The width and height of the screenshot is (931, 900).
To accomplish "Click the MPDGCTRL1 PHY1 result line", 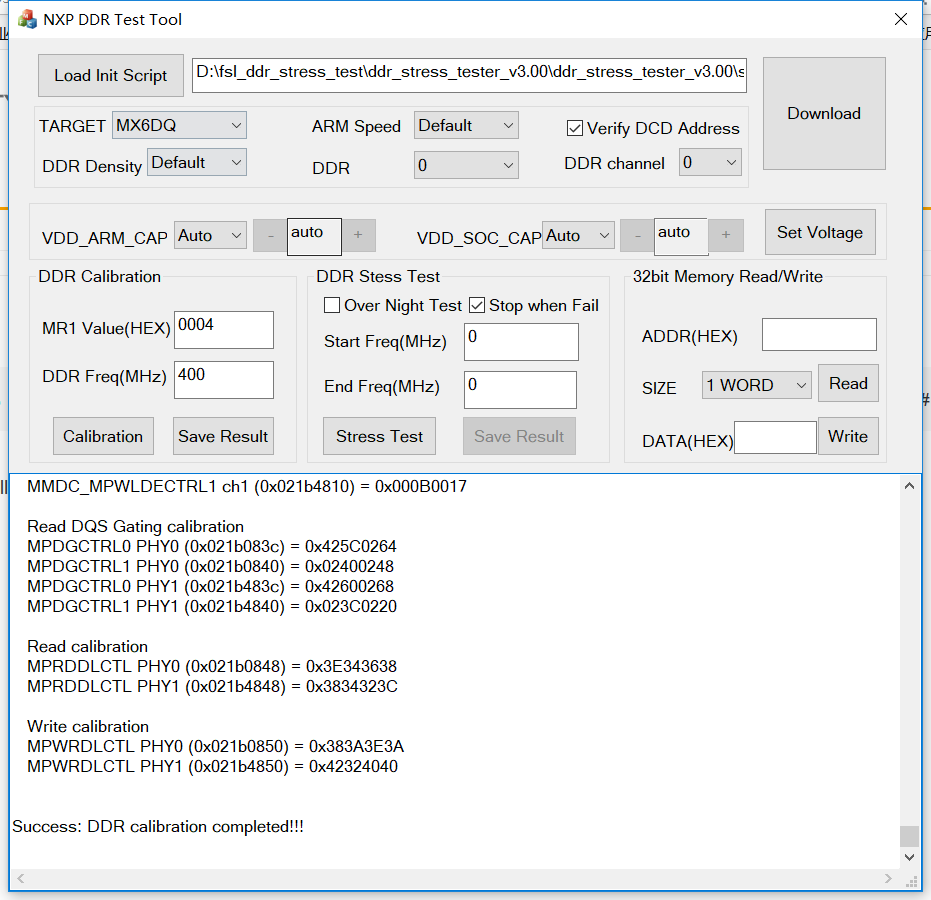I will [212, 606].
